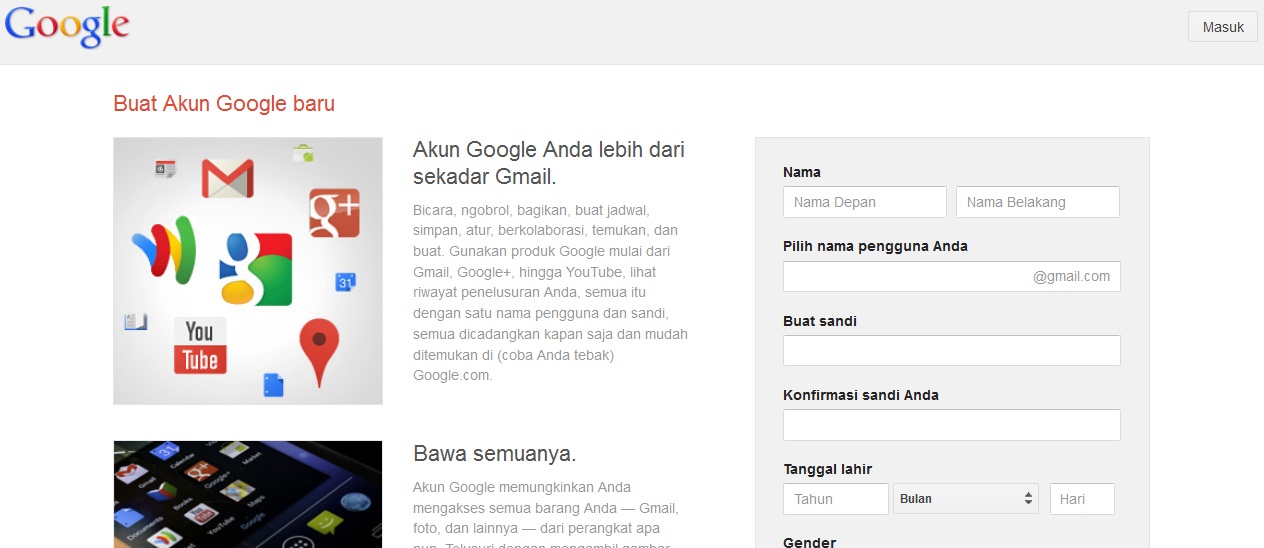
Task: Click the Tahun birth year field
Action: pyautogui.click(x=836, y=499)
